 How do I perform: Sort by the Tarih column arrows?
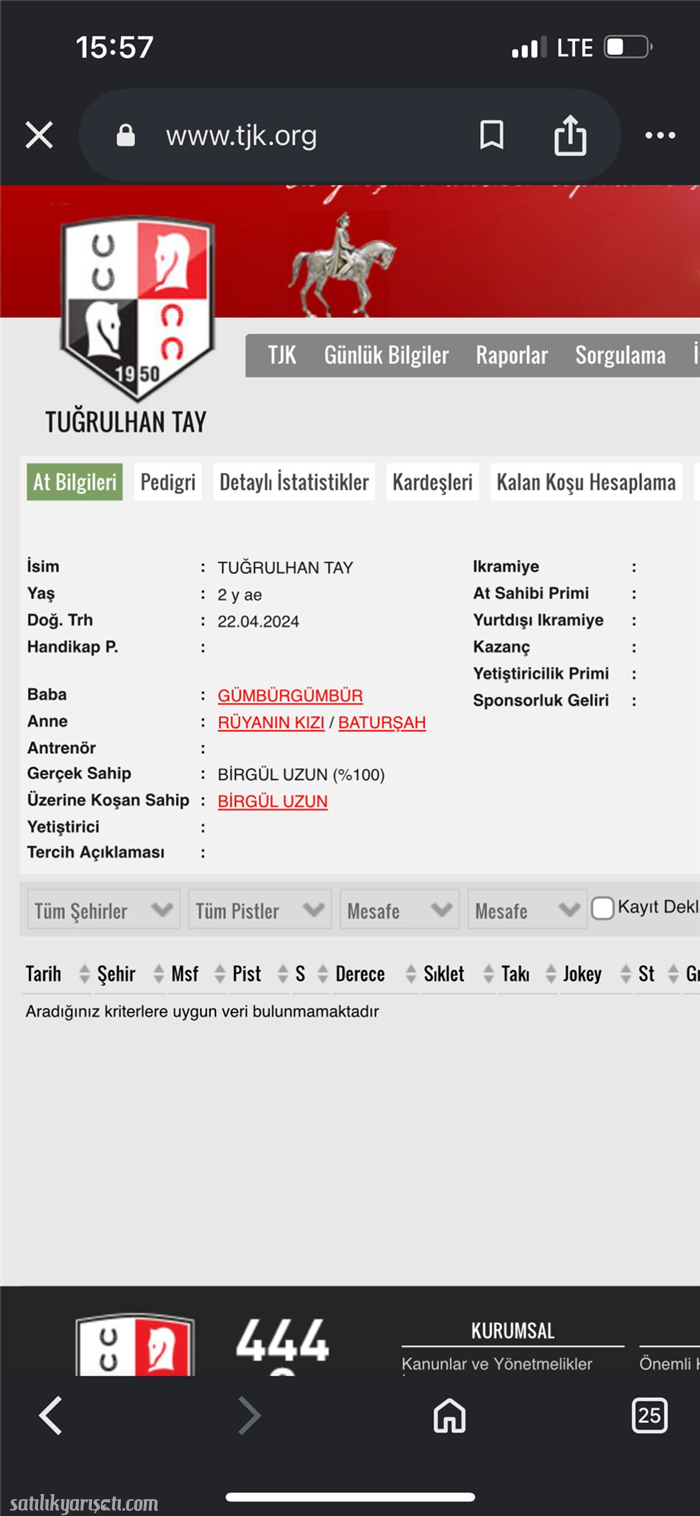84,974
